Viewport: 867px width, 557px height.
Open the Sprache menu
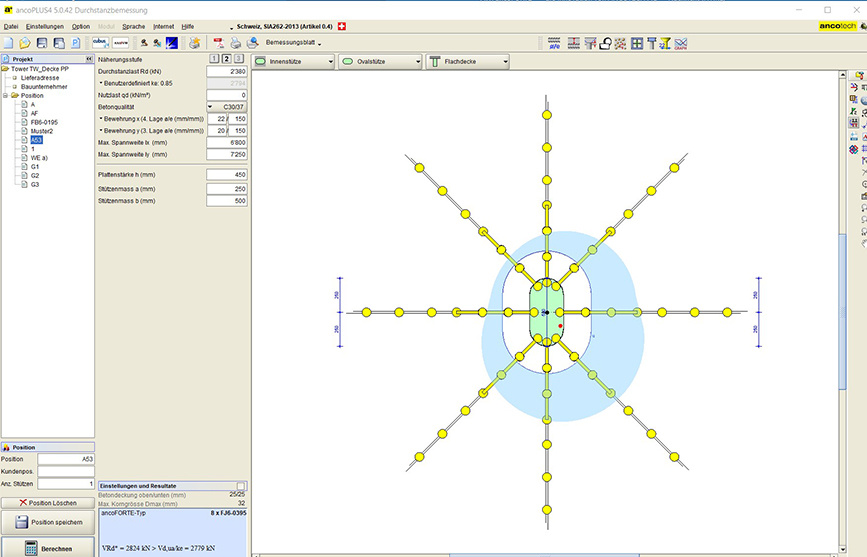pyautogui.click(x=134, y=25)
